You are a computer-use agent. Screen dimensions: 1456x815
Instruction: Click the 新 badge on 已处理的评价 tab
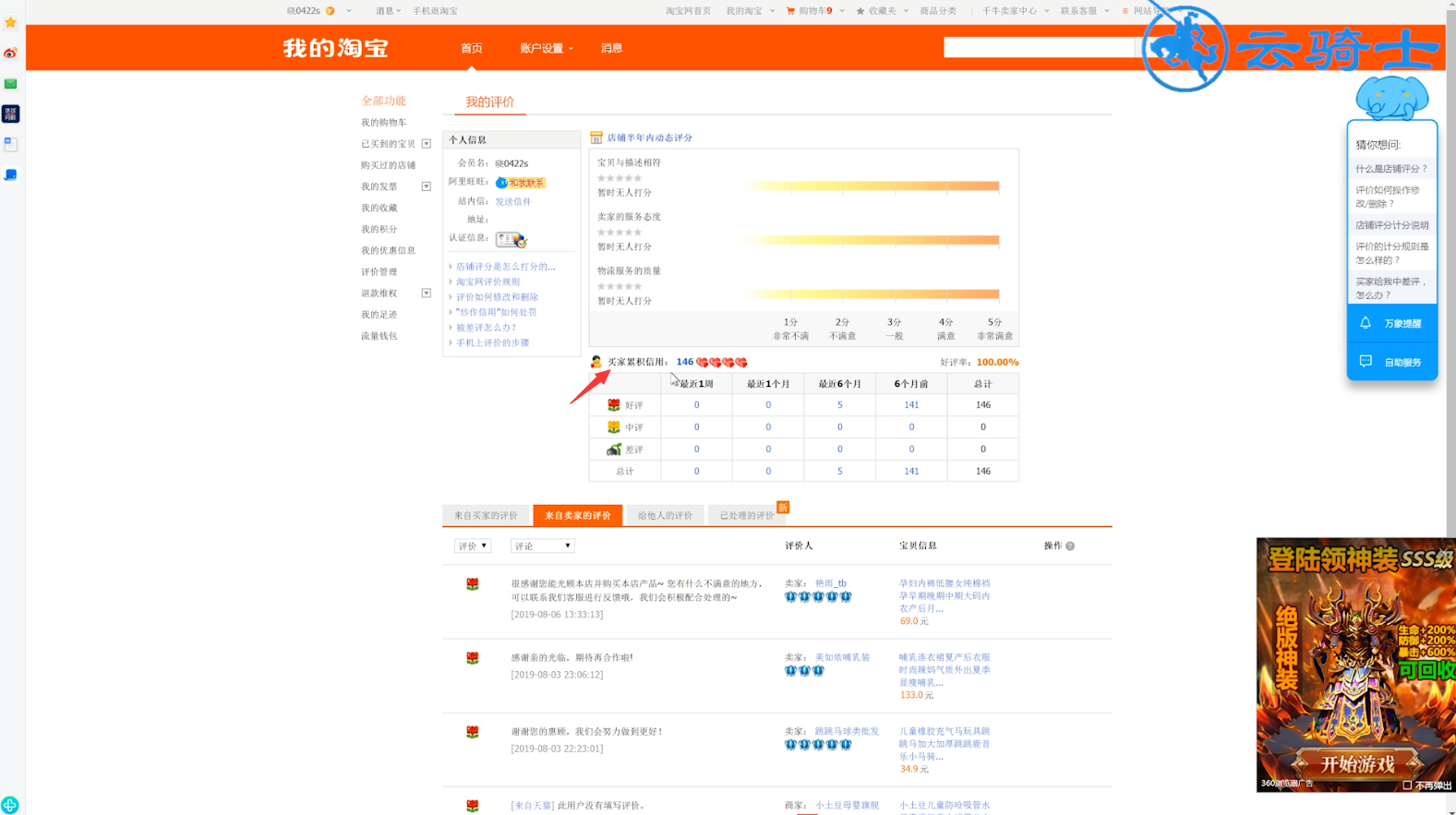783,508
